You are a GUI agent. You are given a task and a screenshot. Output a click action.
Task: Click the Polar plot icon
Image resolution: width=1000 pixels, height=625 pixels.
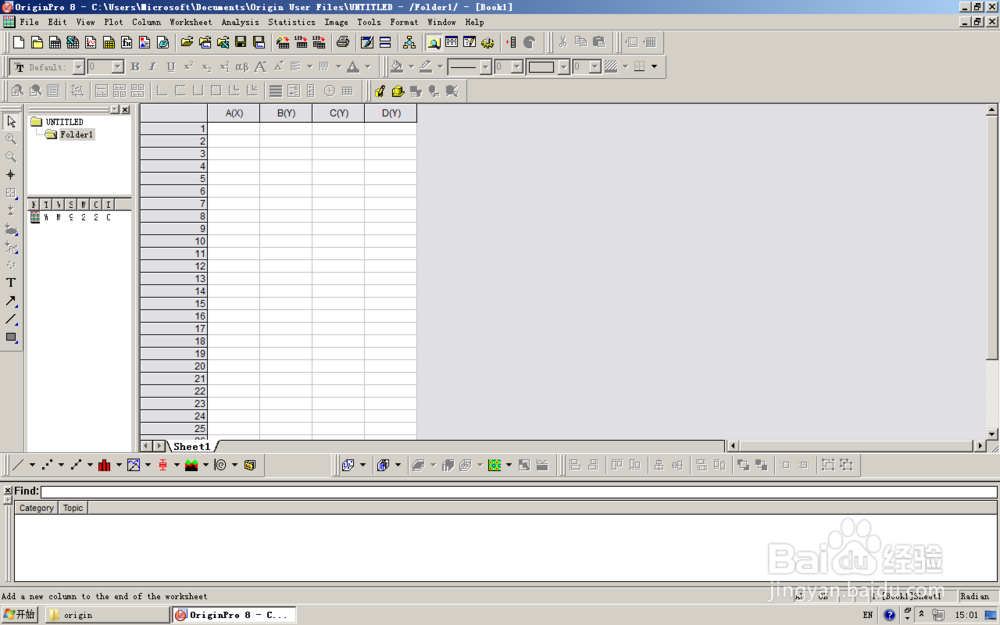[x=220, y=465]
